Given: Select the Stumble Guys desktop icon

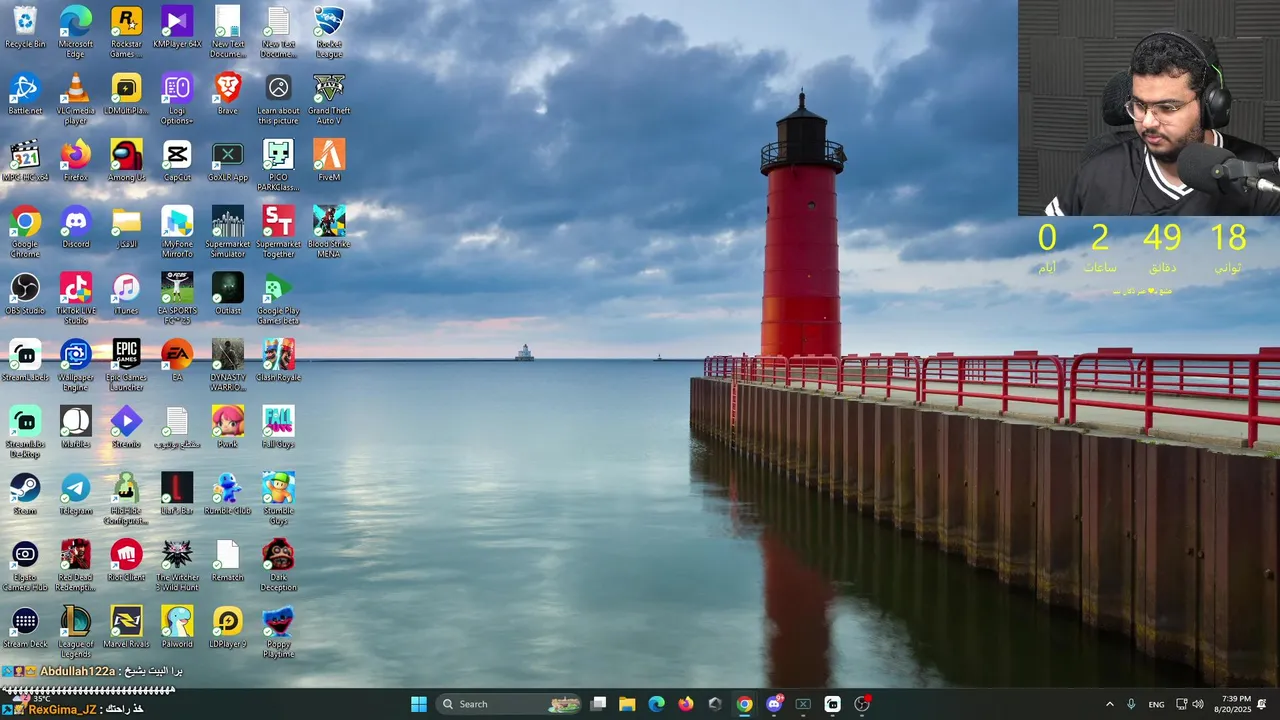Looking at the screenshot, I should (x=278, y=499).
